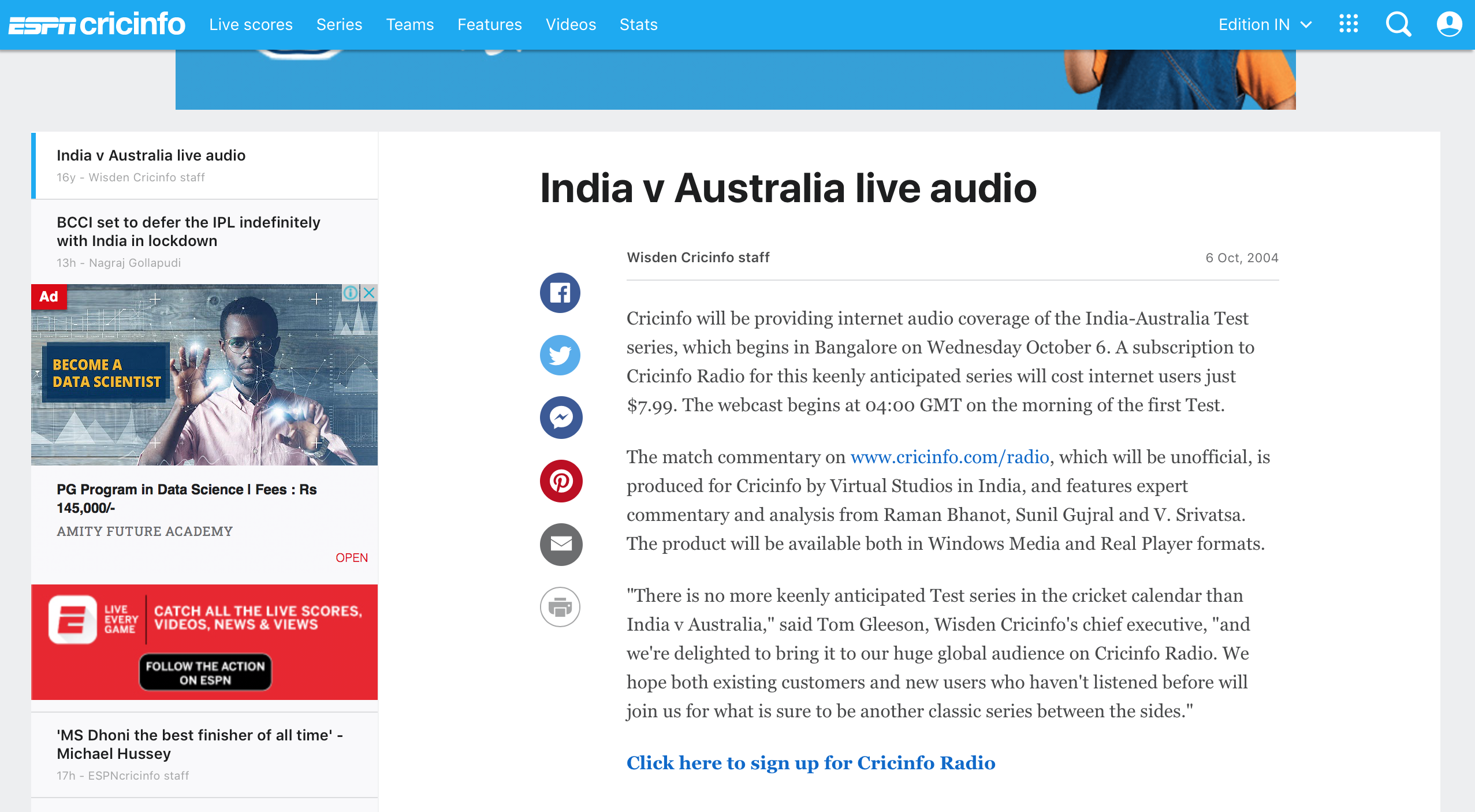Open the Series menu
This screenshot has width=1475, height=812.
click(339, 24)
